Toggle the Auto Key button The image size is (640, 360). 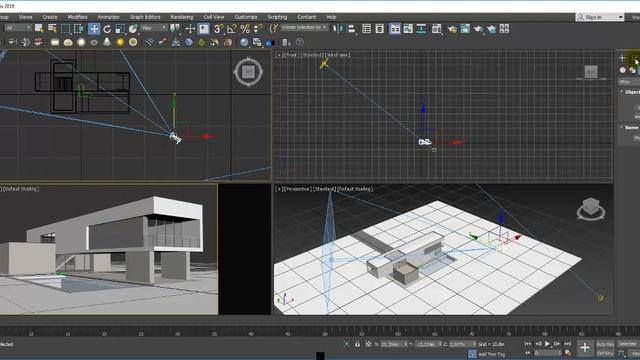point(605,344)
